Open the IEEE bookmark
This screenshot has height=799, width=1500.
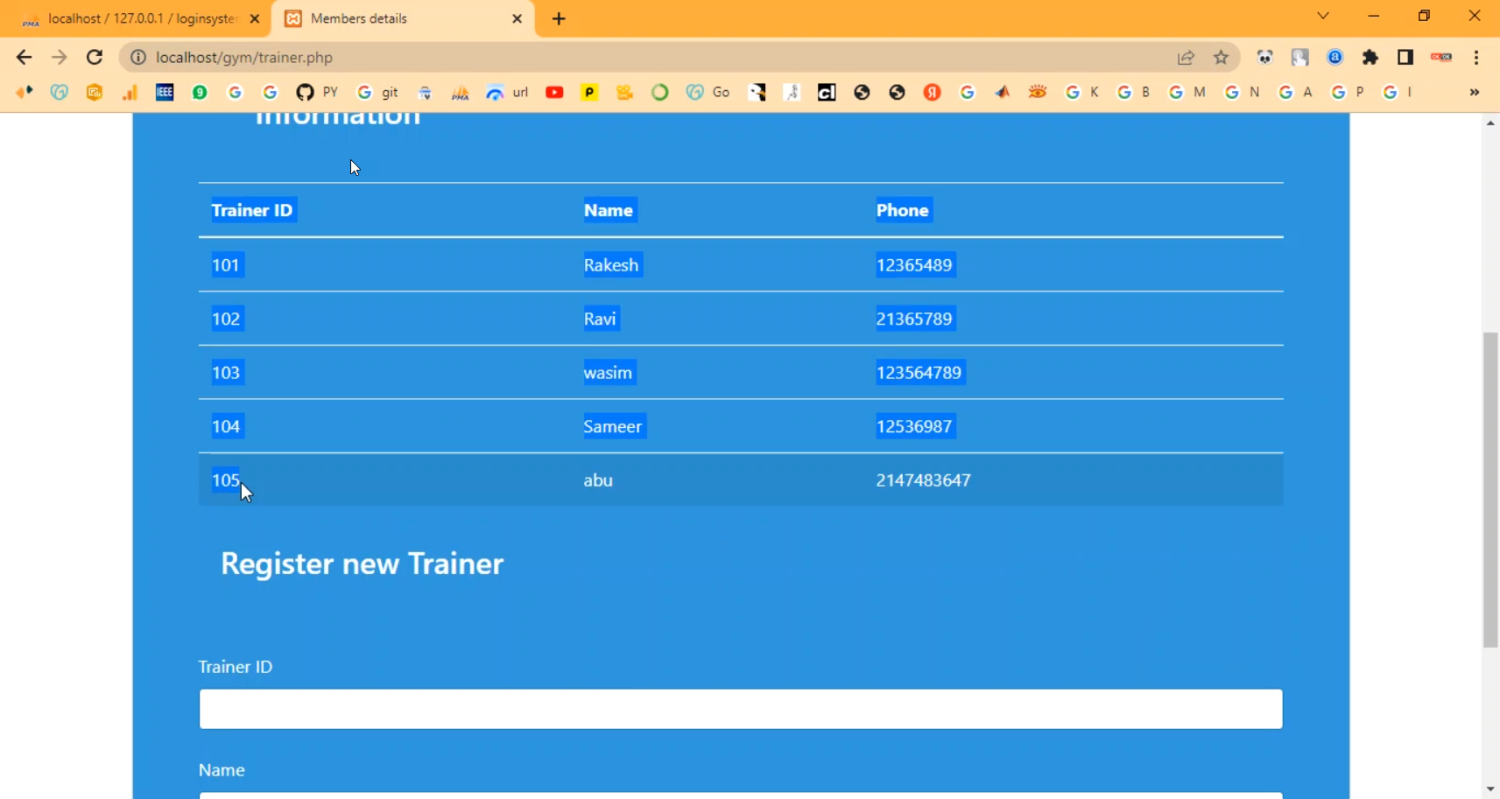(x=165, y=92)
